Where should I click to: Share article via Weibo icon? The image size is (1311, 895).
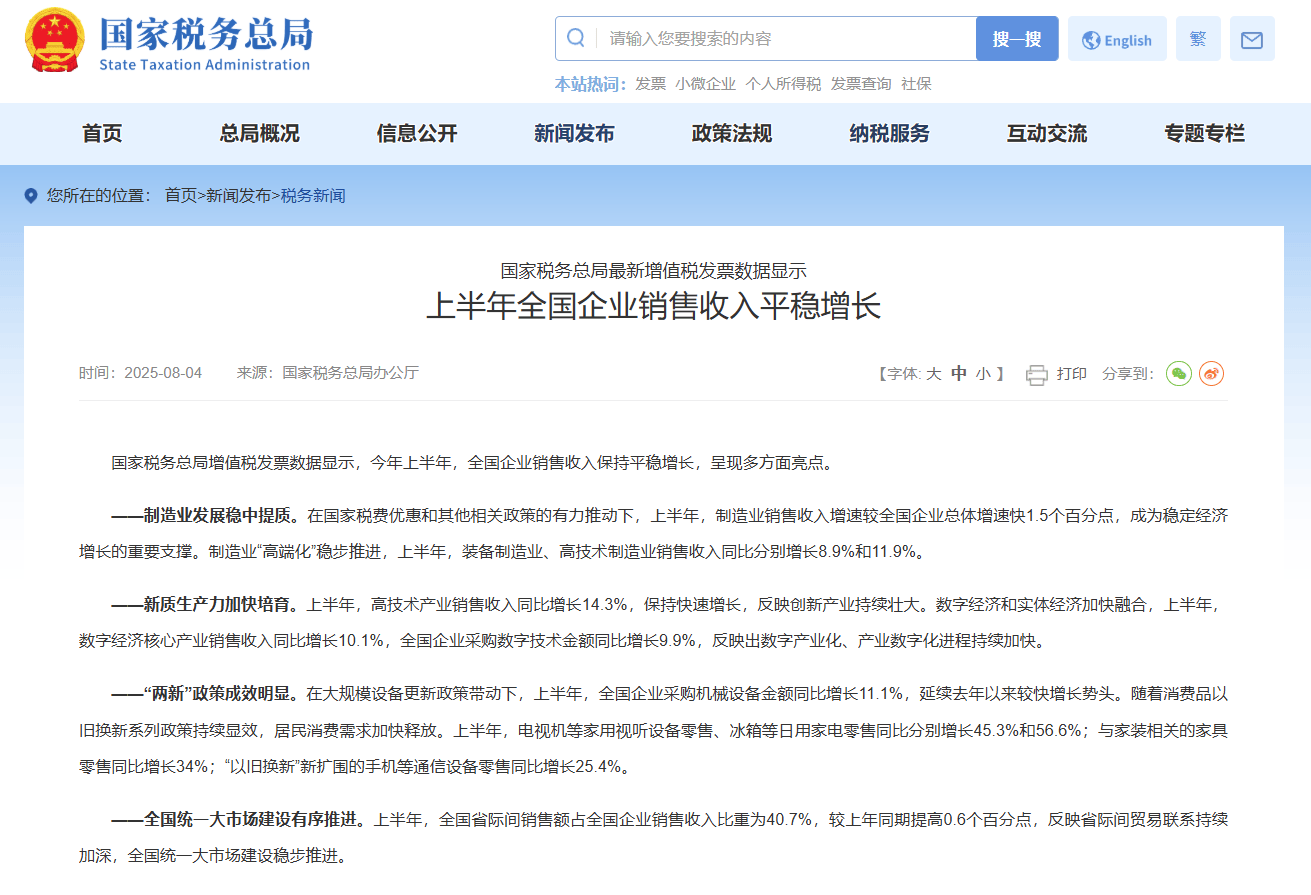1211,373
